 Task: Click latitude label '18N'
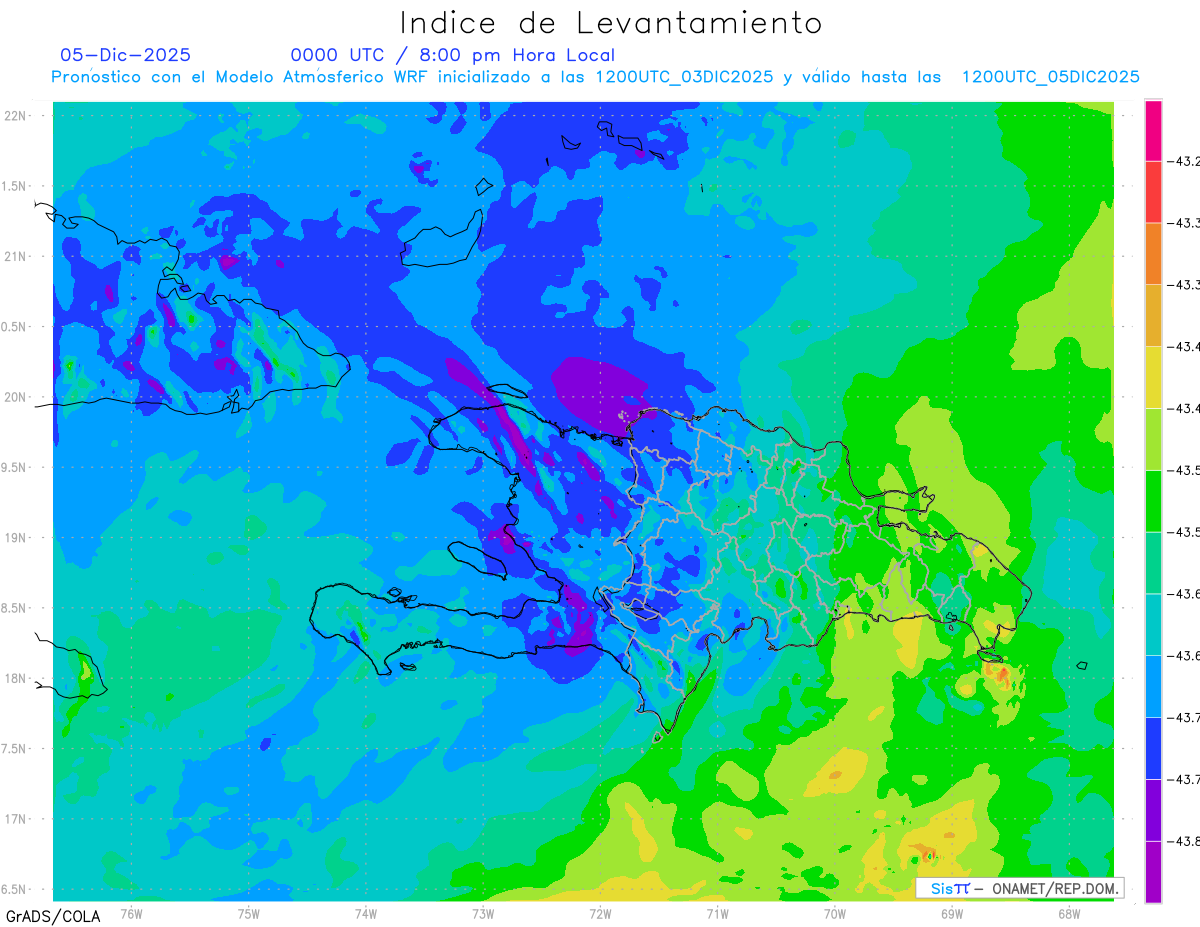15,678
